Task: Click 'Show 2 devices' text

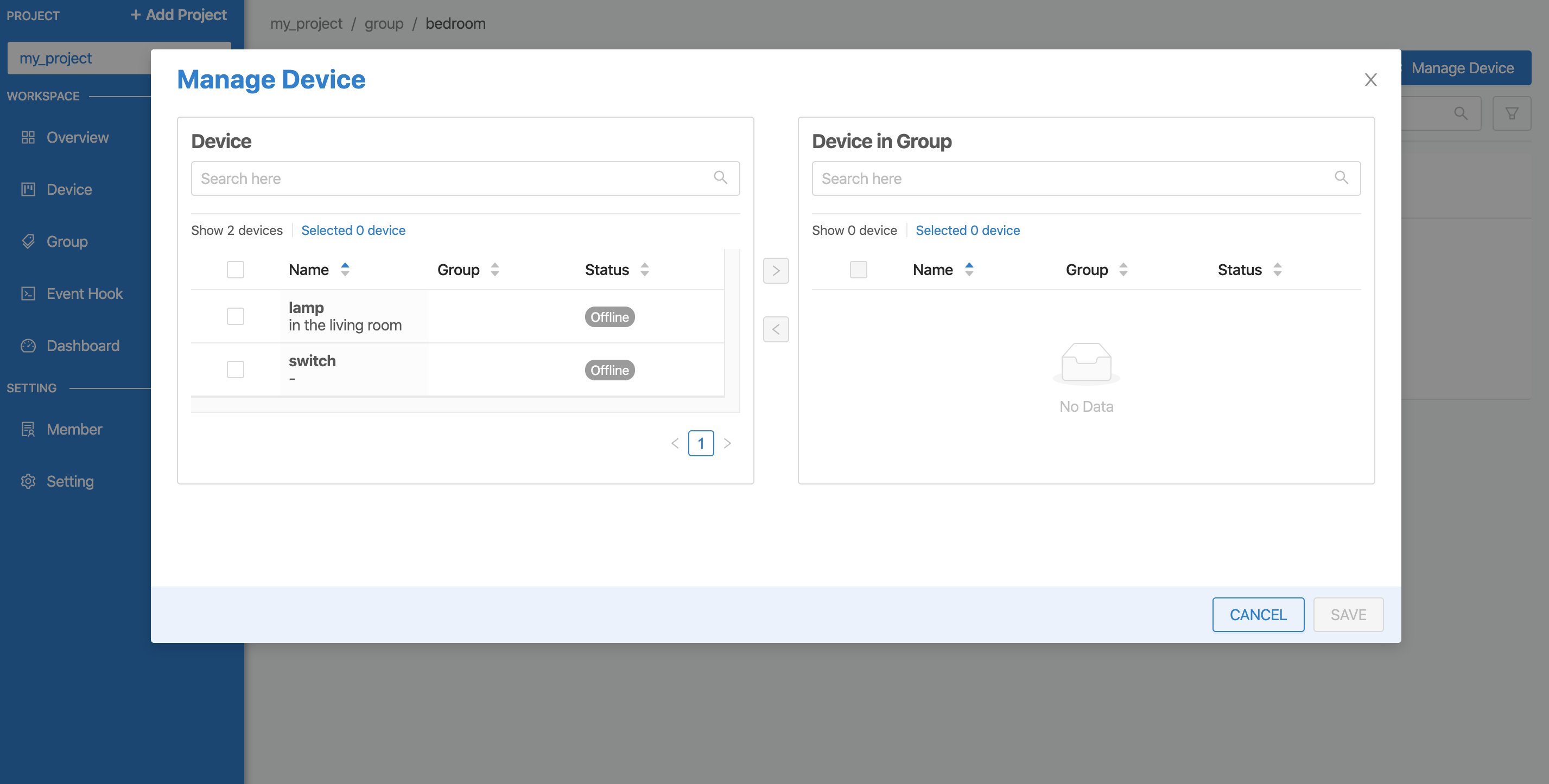Action: pyautogui.click(x=237, y=230)
